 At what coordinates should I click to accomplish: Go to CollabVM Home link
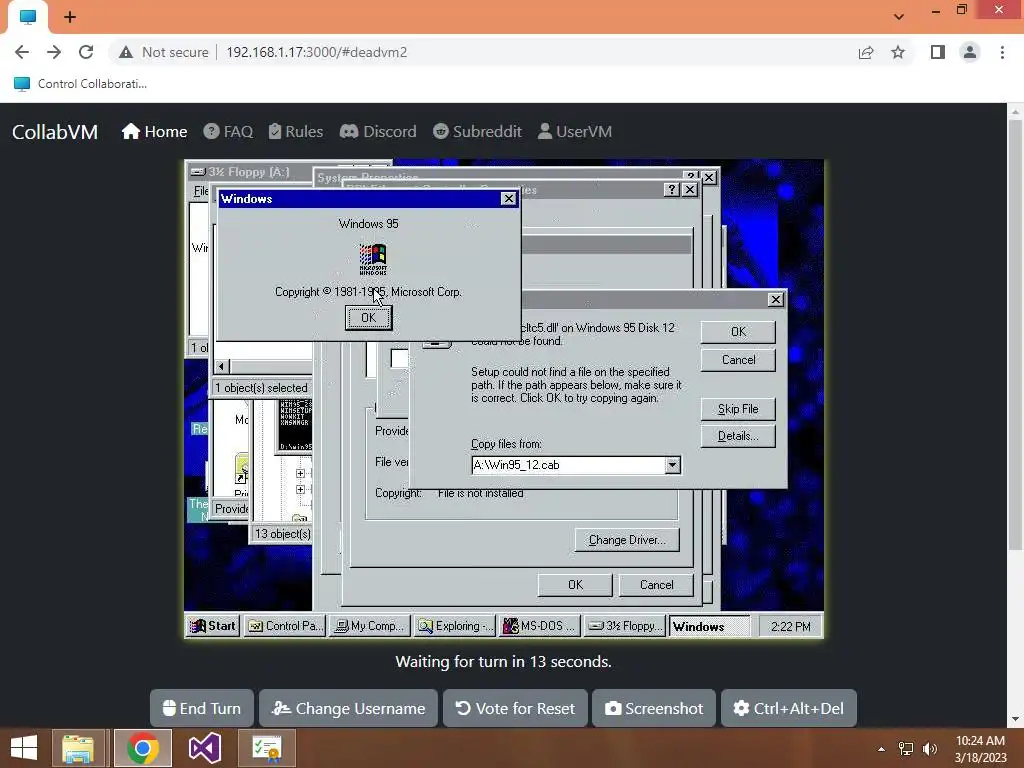[x=154, y=131]
